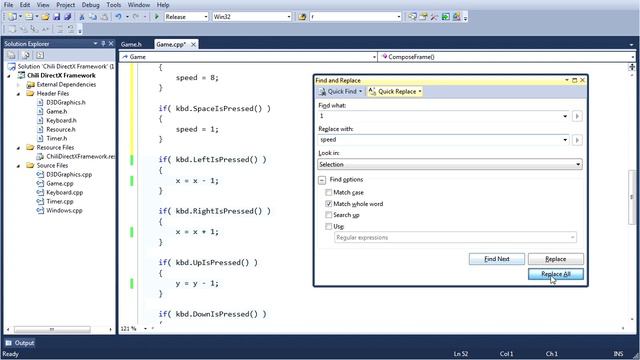Open the Window menu
Viewport: 640px width, 360px height.
pos(139,5)
